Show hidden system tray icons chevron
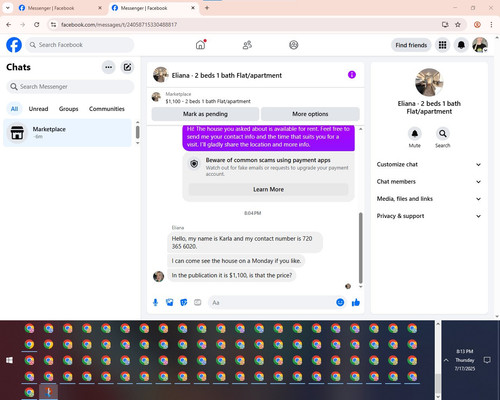500x400 pixels. click(446, 360)
